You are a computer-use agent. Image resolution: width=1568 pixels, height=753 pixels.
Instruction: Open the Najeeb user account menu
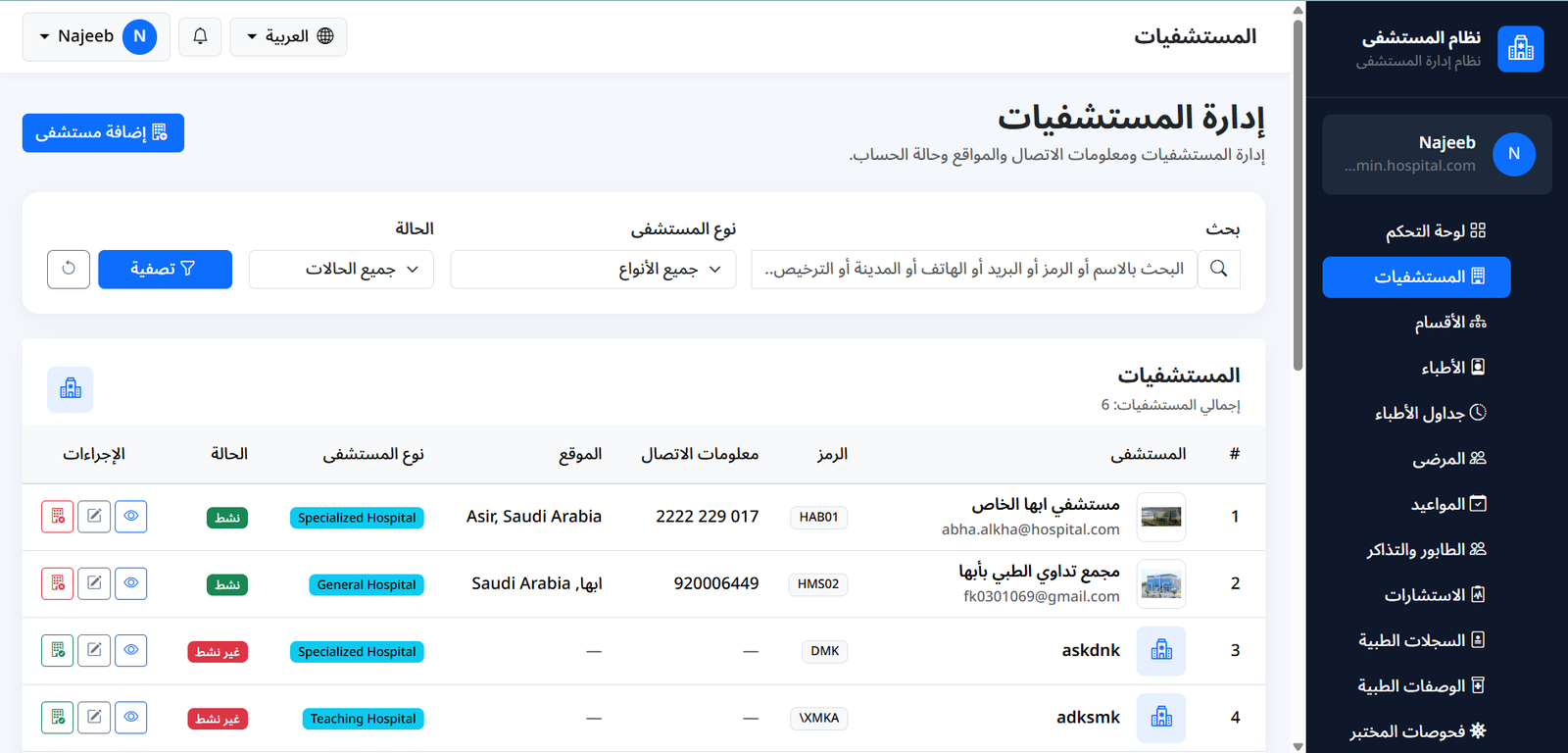click(96, 36)
